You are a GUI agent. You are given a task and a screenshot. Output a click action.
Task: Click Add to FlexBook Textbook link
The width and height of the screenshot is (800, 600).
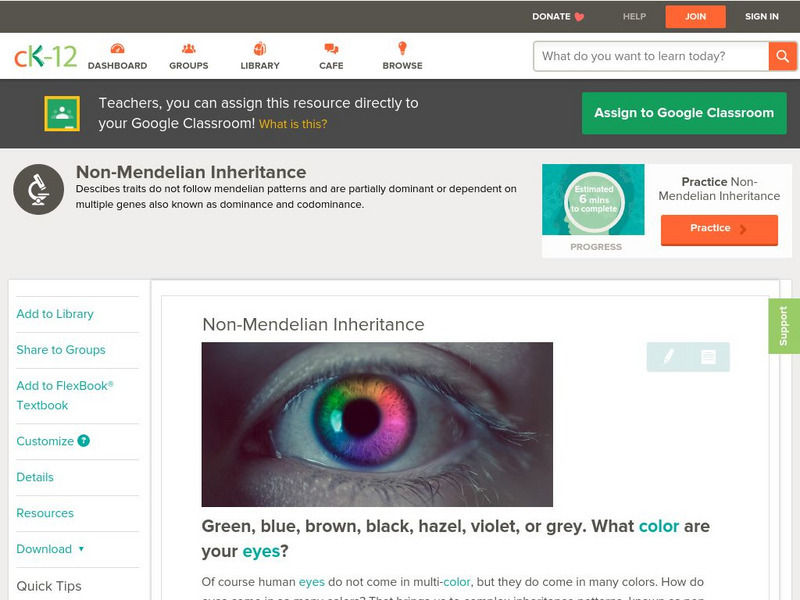[65, 395]
